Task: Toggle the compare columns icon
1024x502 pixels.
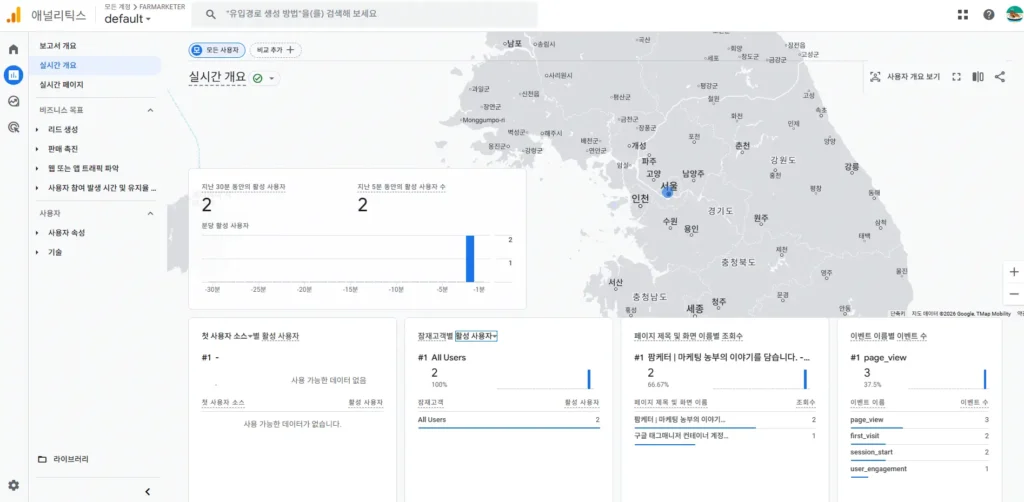Action: pyautogui.click(x=978, y=77)
